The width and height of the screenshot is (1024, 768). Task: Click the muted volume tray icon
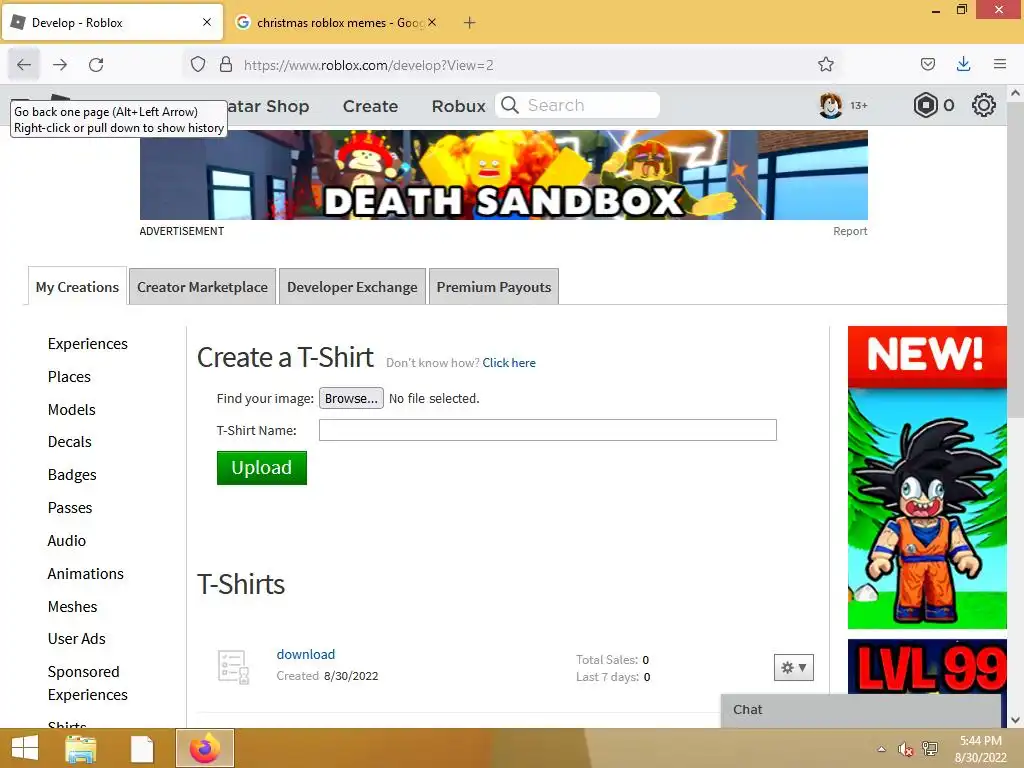(905, 749)
